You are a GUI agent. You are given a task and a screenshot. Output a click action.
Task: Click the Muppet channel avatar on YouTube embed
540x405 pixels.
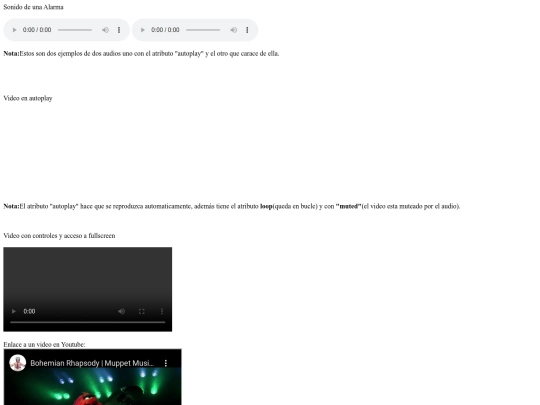click(x=18, y=363)
